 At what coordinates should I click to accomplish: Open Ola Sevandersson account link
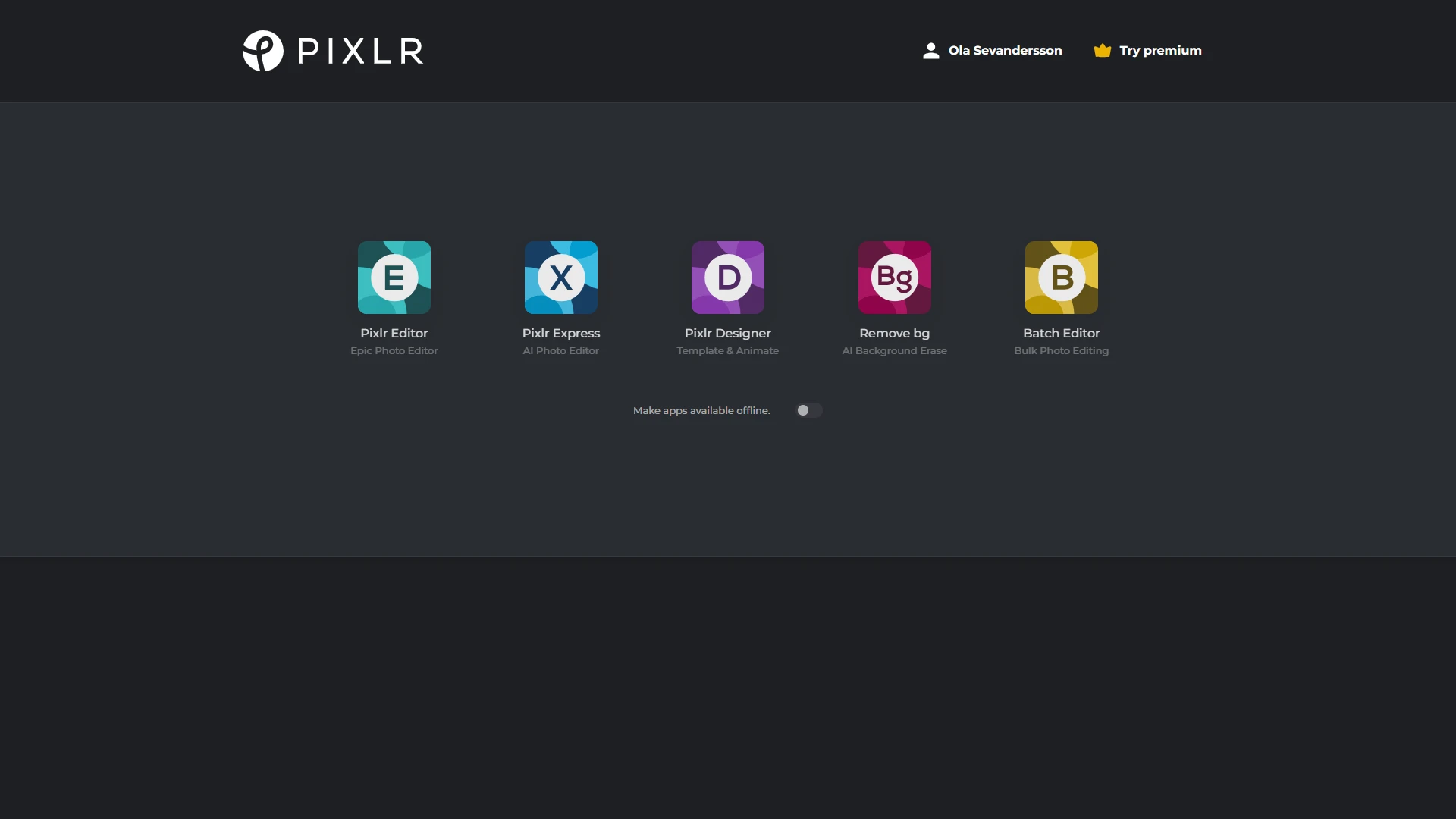[x=992, y=51]
